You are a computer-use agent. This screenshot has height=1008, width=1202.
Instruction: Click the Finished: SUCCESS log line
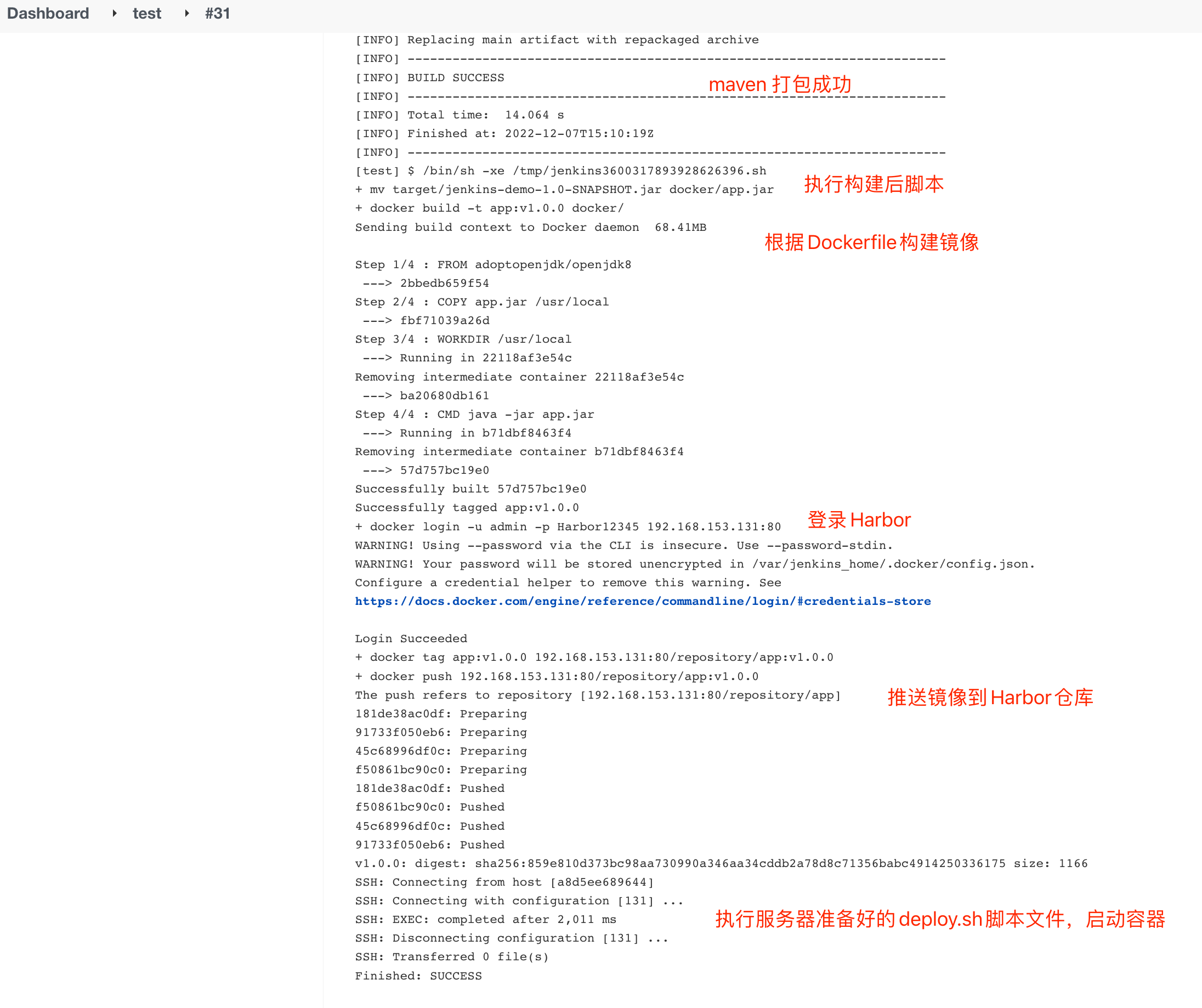418,976
